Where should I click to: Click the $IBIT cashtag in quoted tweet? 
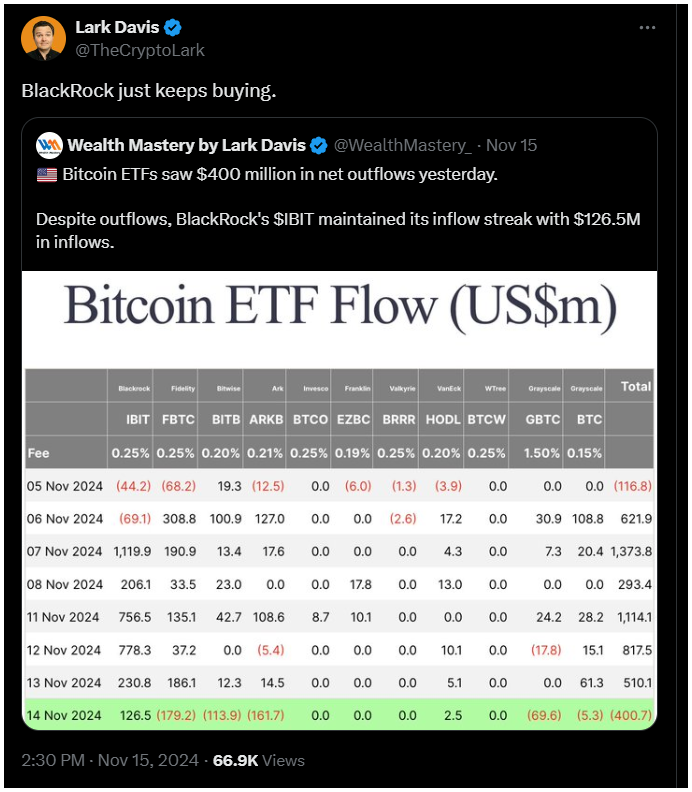293,219
